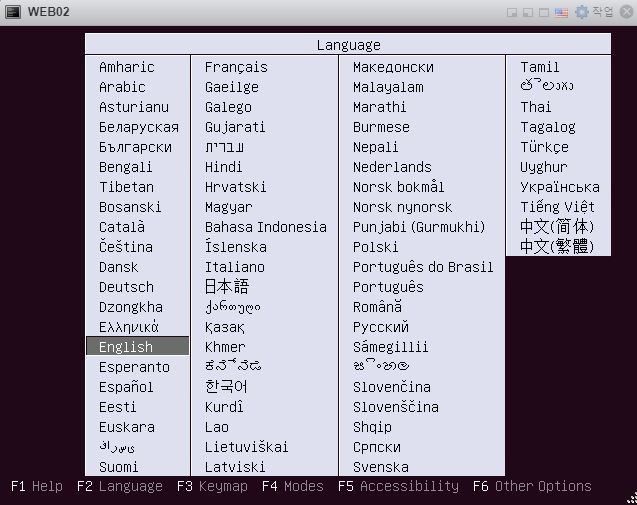Select Punjabi (Gurmukhi) language
The height and width of the screenshot is (505, 637).
[x=419, y=227]
